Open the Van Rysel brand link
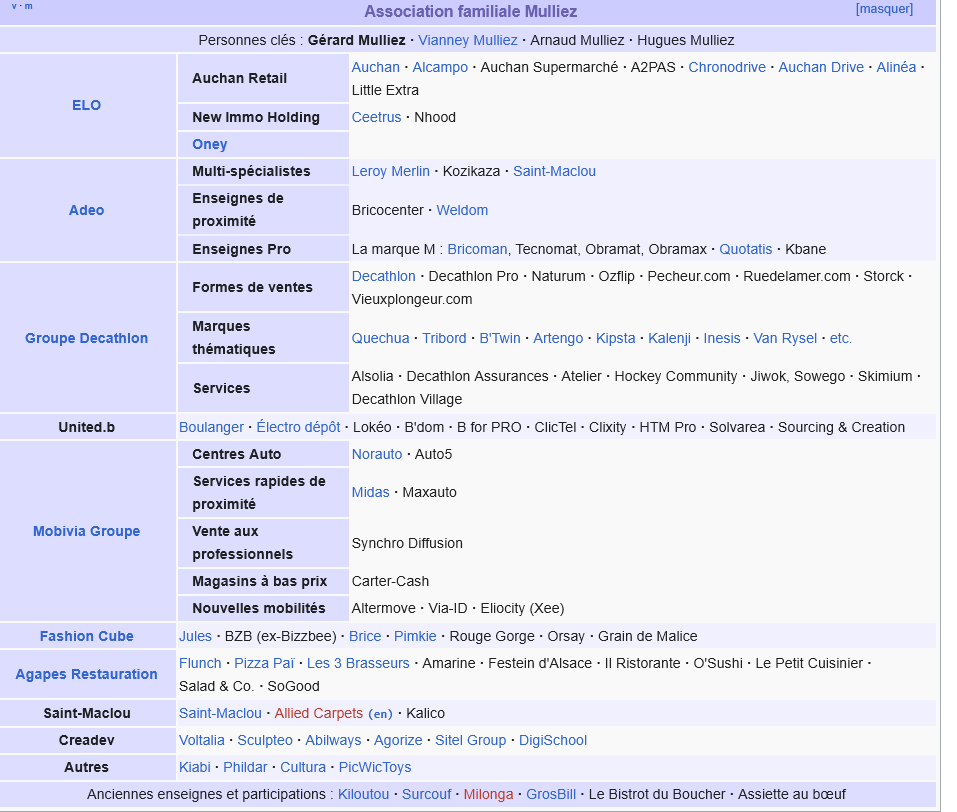957x812 pixels. point(785,338)
